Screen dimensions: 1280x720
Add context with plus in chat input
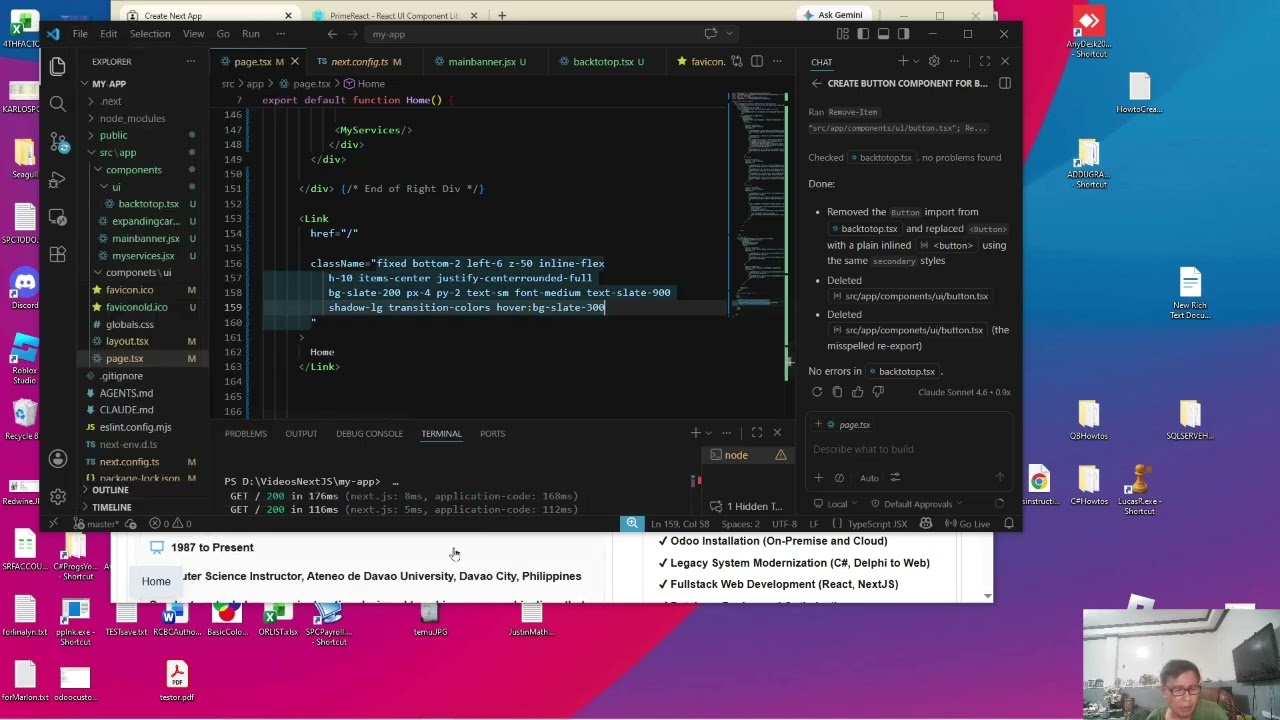pyautogui.click(x=818, y=478)
